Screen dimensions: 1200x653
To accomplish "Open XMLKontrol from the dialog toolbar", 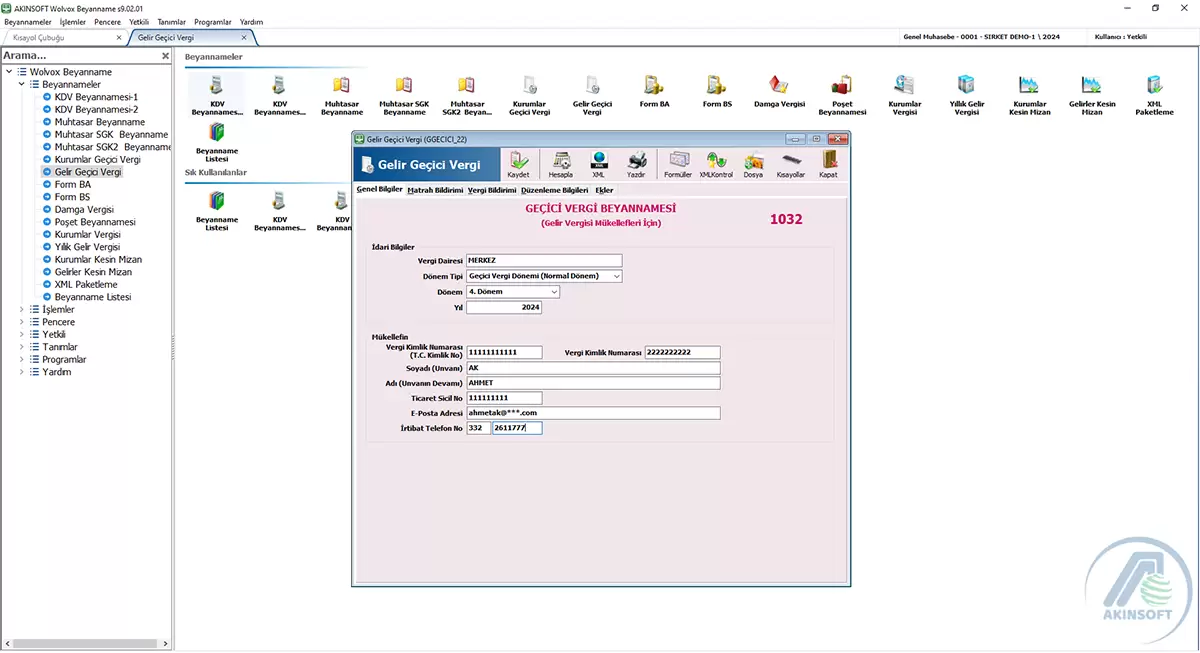I will [x=716, y=163].
